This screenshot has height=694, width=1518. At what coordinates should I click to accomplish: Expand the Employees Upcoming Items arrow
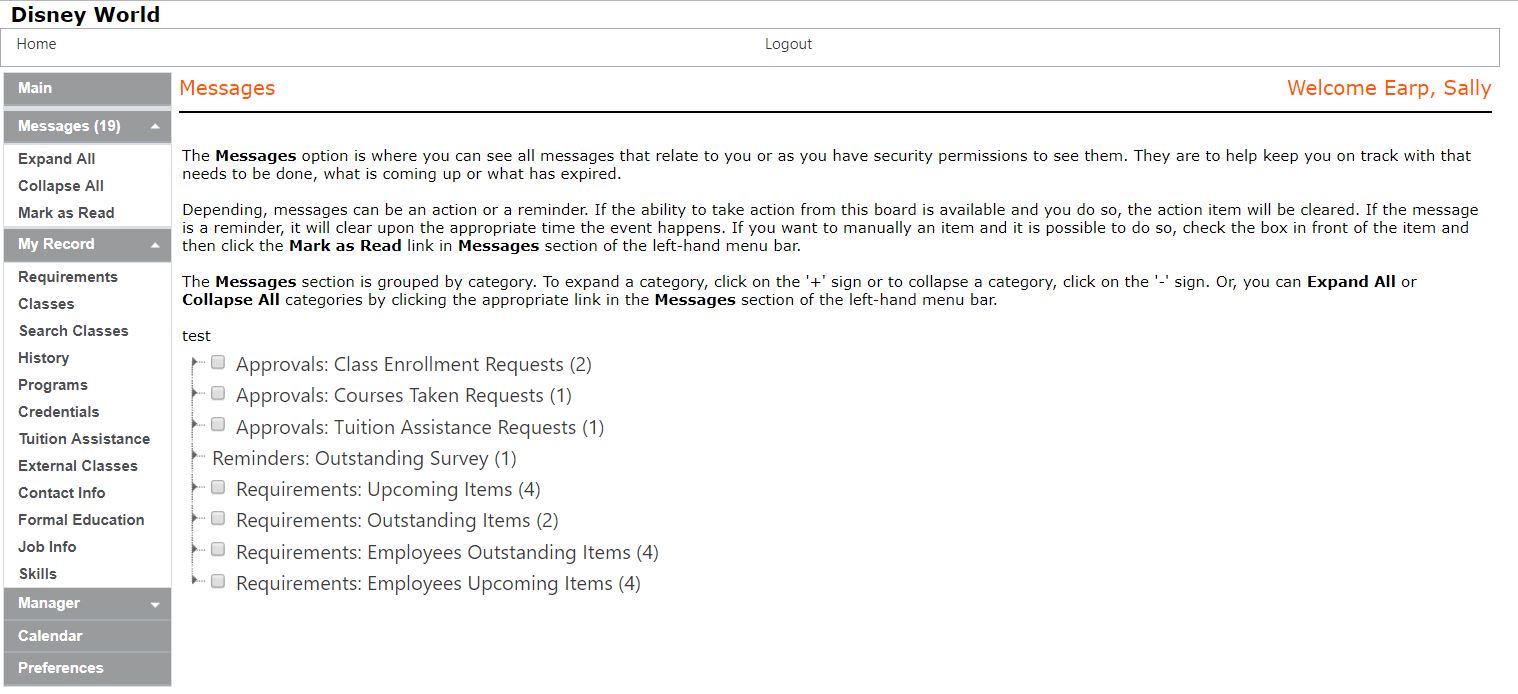194,582
